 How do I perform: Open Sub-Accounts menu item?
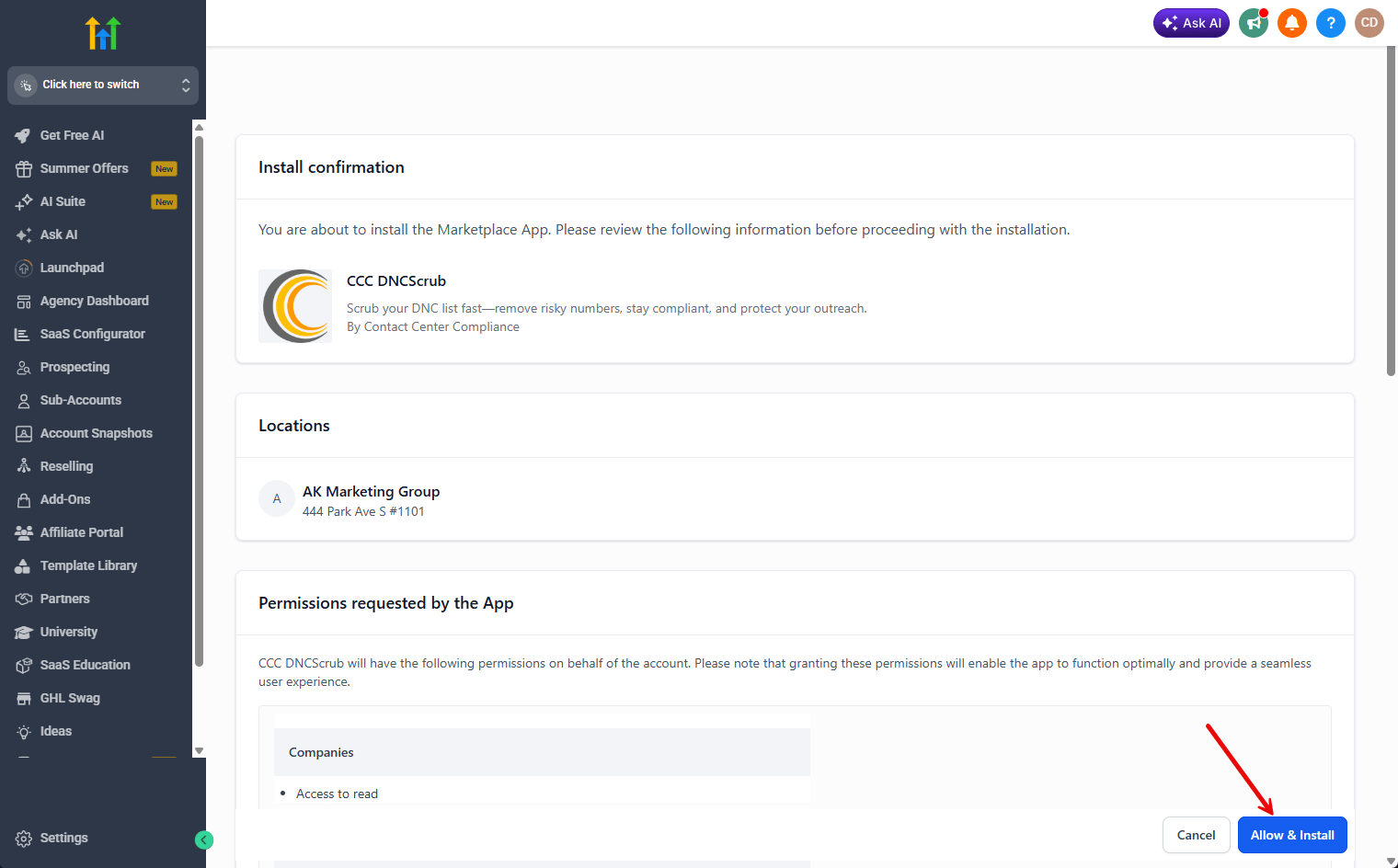pyautogui.click(x=81, y=400)
